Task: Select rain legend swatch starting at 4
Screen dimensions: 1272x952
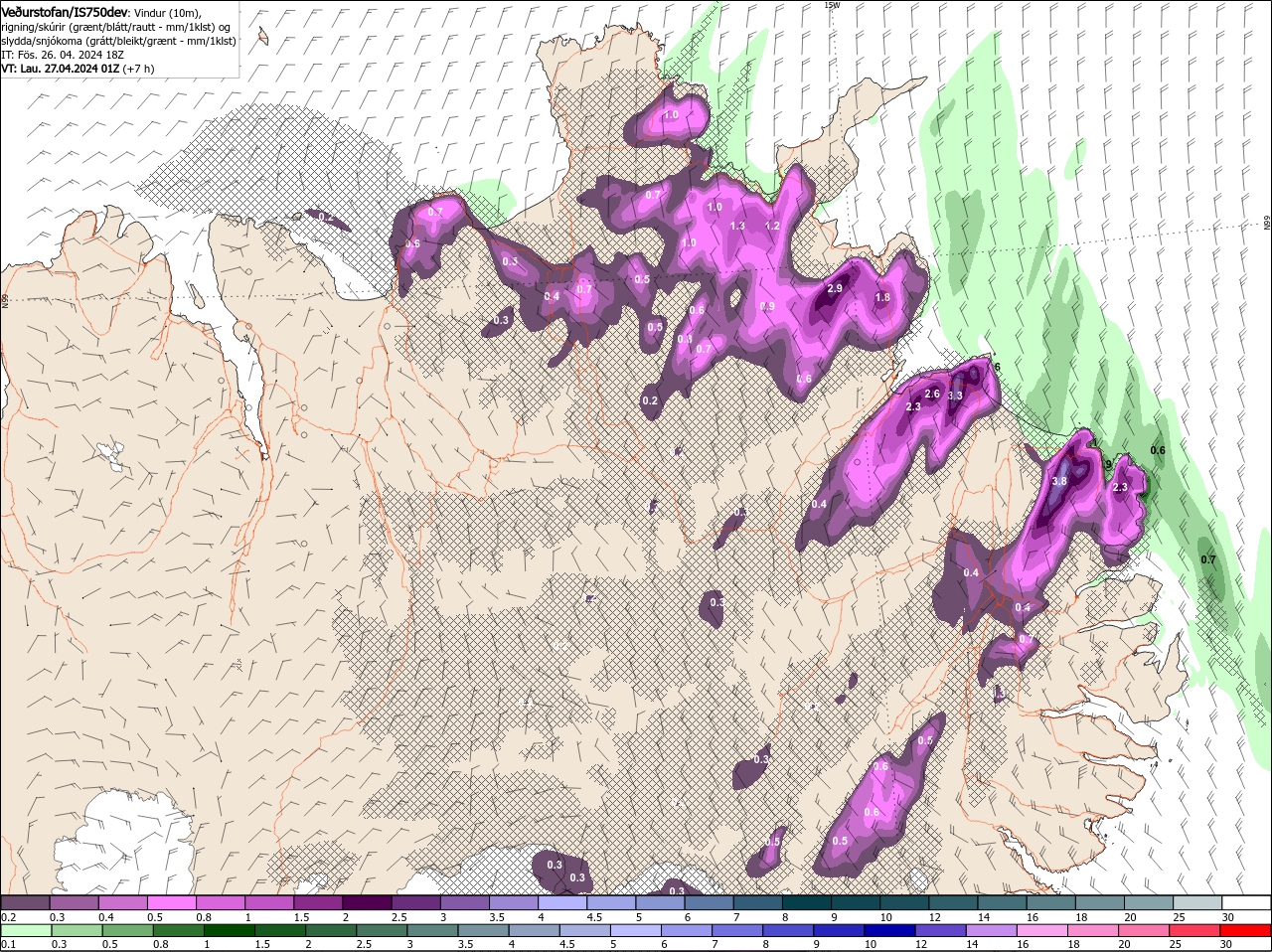Action: click(x=536, y=930)
